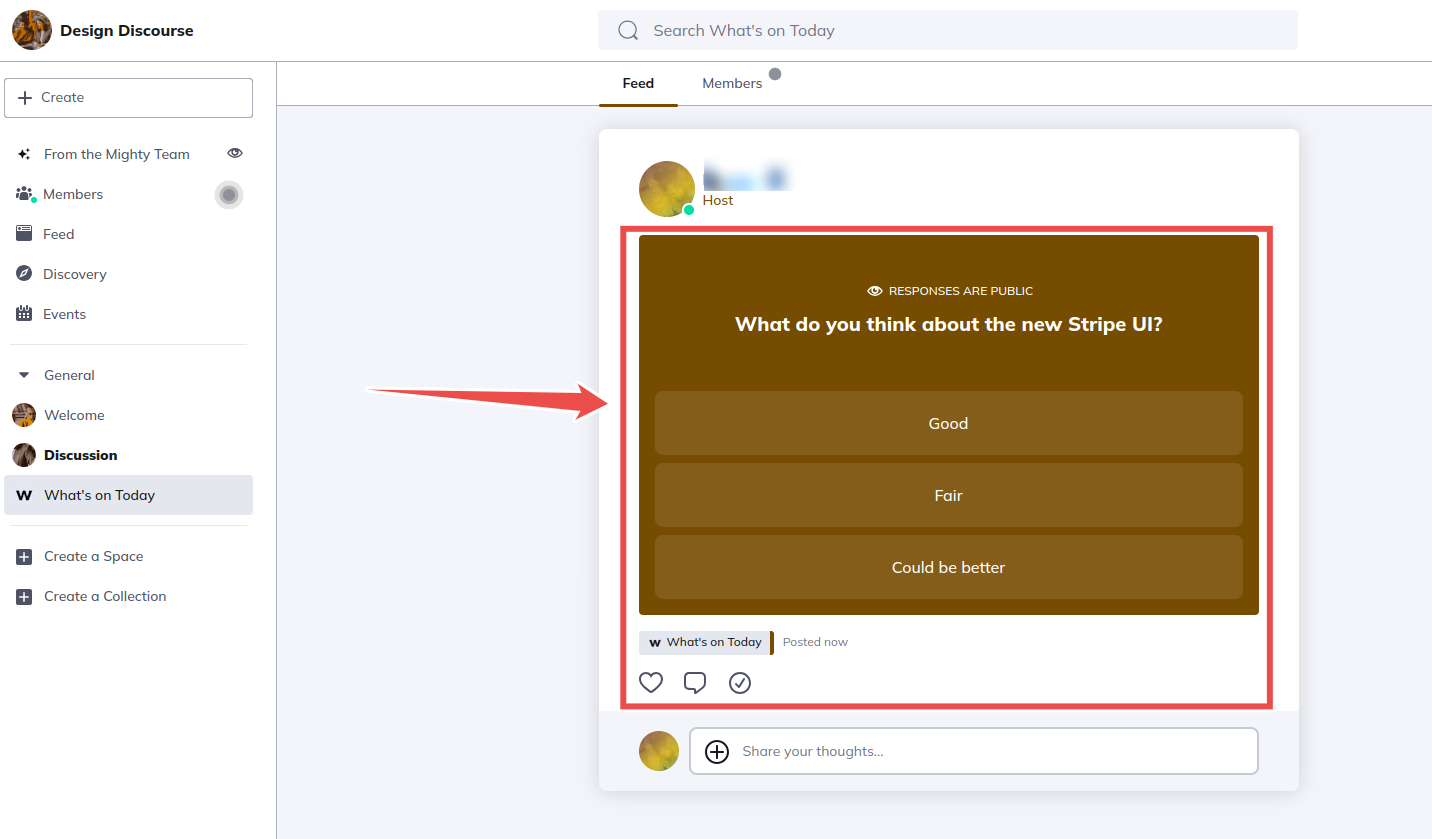Click the Create a Collection label
Viewport: 1432px width, 839px height.
pyautogui.click(x=105, y=596)
